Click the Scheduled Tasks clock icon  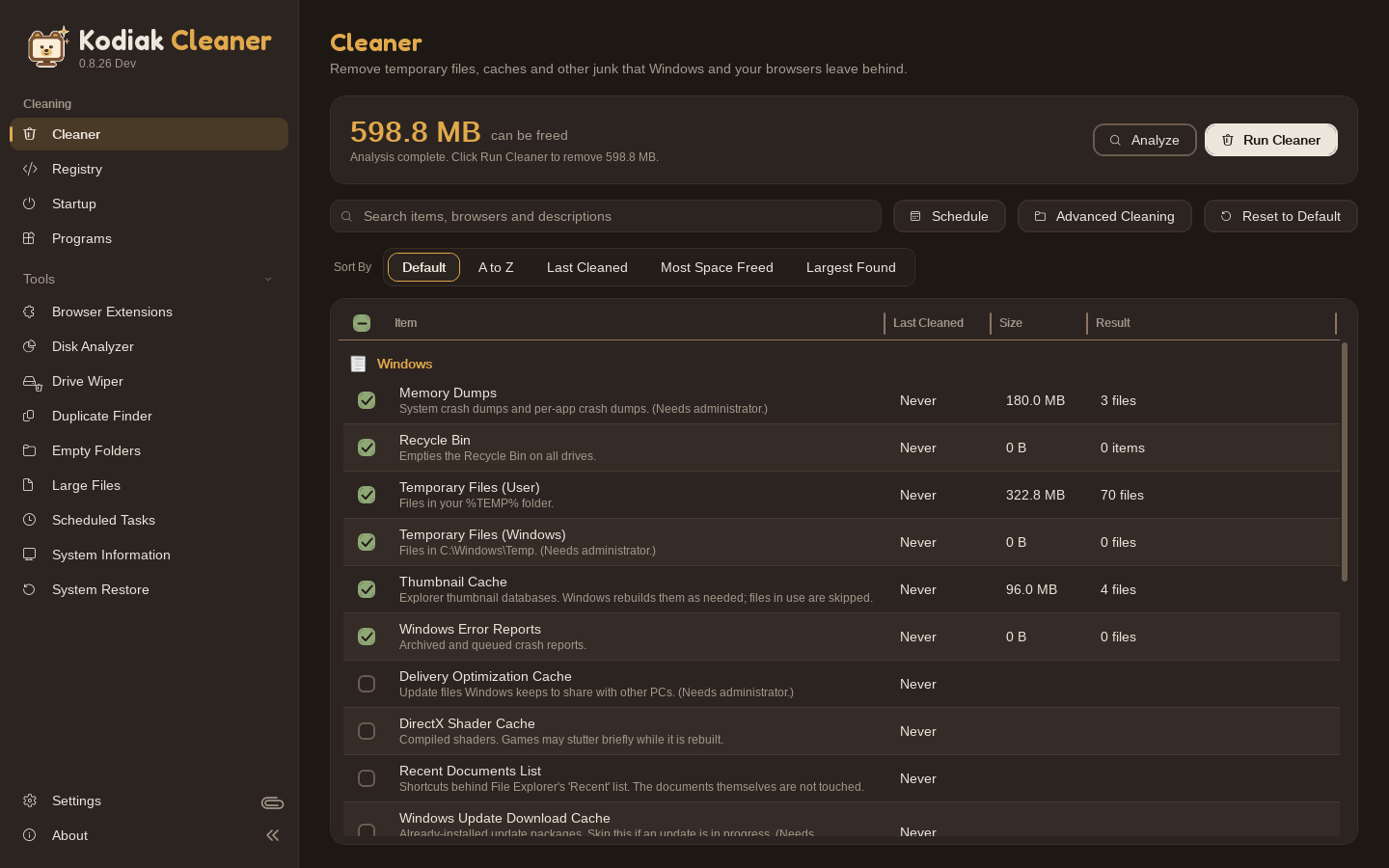pyautogui.click(x=30, y=520)
